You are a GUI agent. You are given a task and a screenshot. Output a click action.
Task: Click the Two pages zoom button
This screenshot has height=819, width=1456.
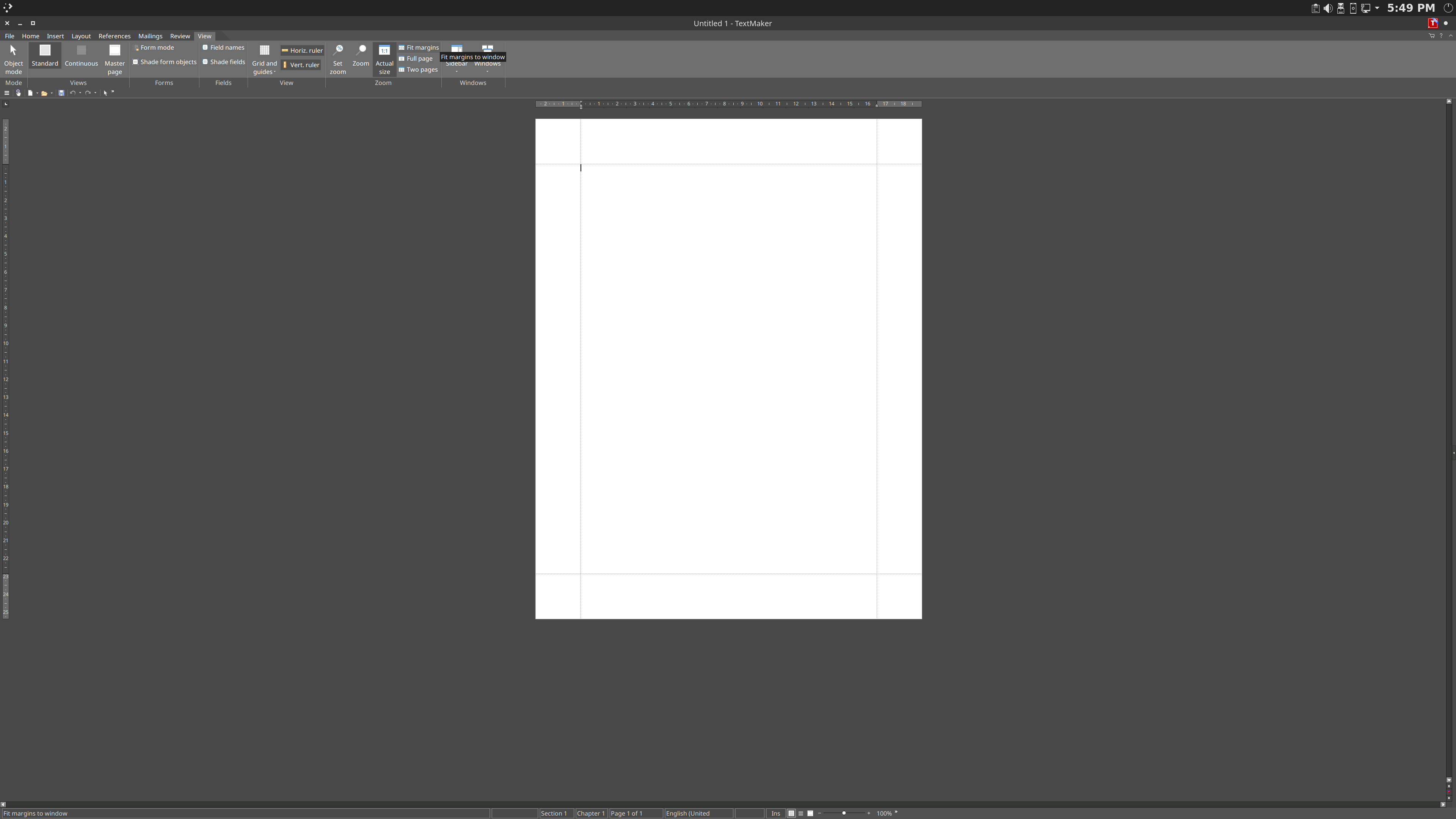tap(418, 70)
